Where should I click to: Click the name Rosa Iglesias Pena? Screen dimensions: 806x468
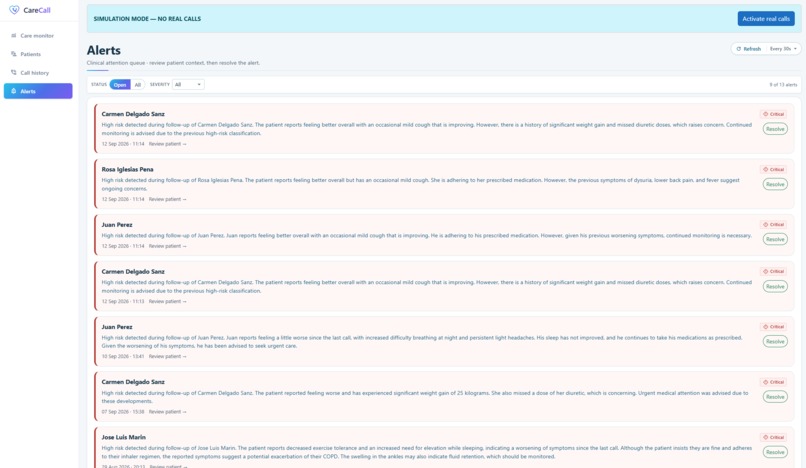pos(127,169)
